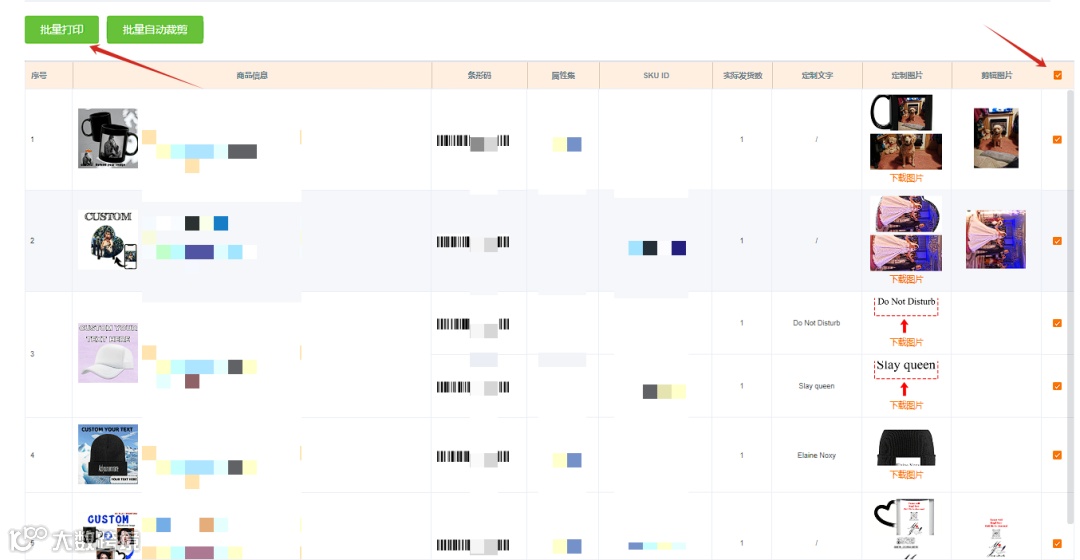1080x560 pixels.
Task: Click the 属性集 column header
Action: coord(563,75)
